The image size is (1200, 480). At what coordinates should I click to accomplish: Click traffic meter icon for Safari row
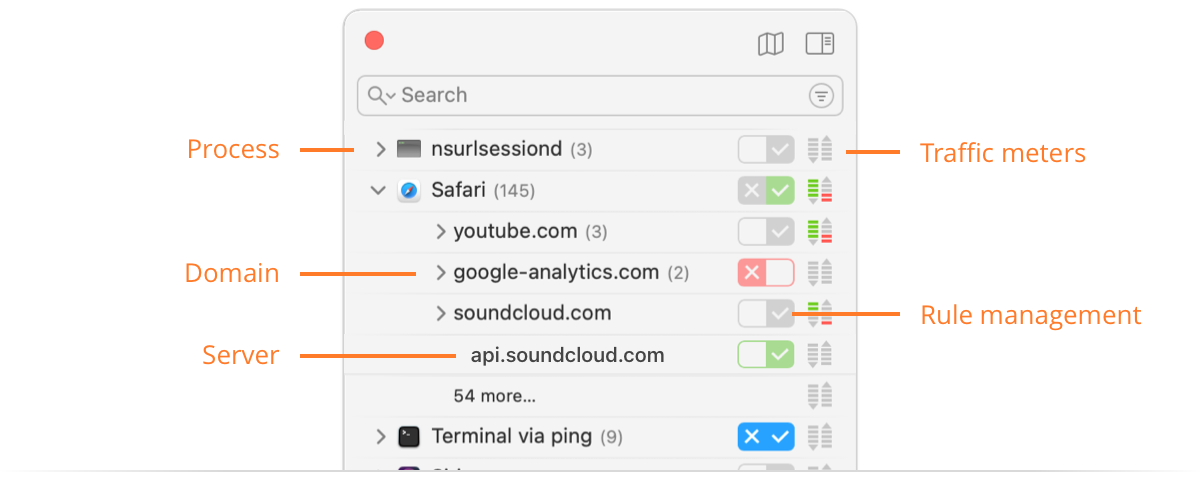coord(820,190)
